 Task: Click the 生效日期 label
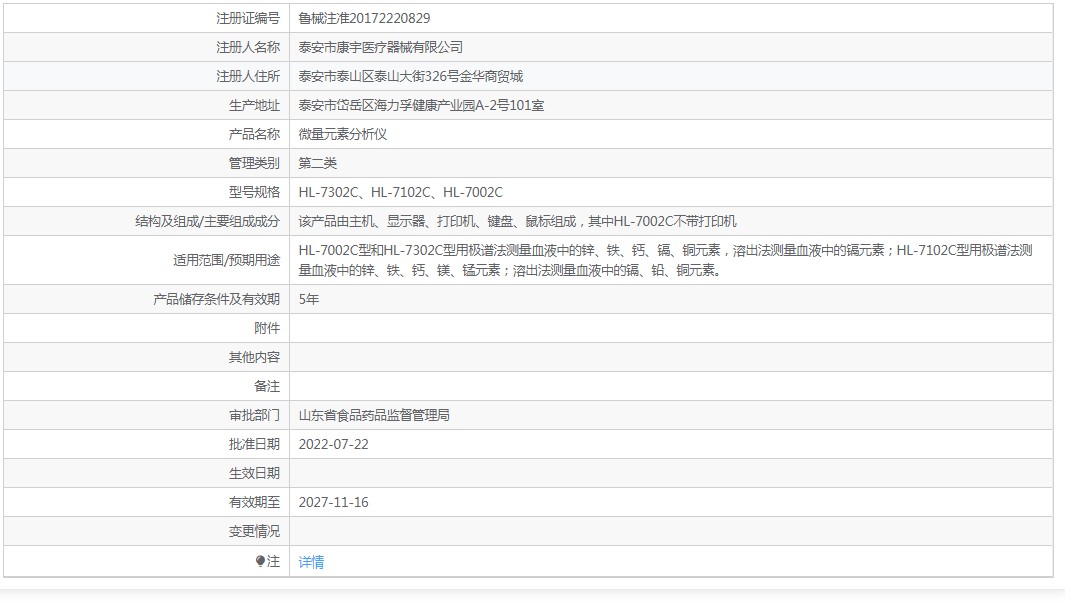[254, 473]
